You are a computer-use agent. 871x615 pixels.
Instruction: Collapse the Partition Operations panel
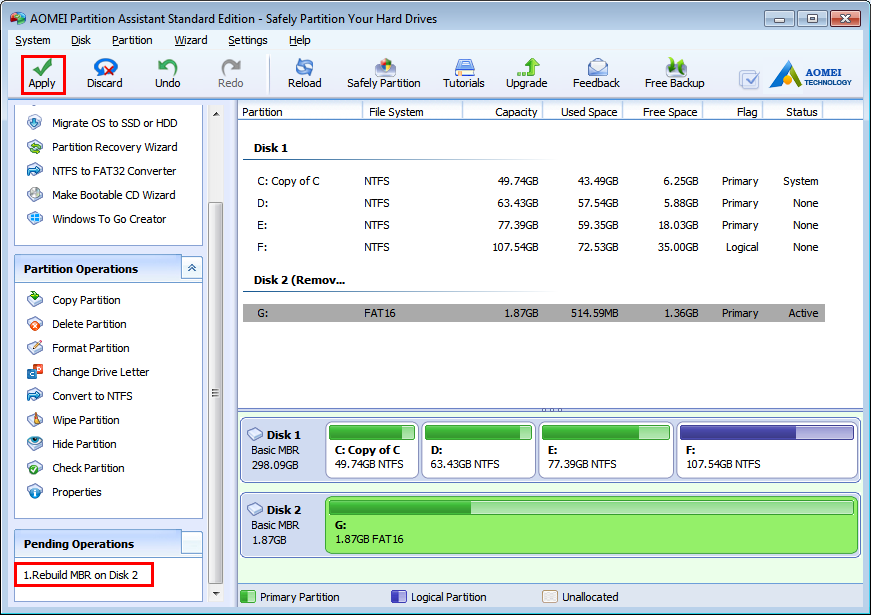(x=192, y=268)
